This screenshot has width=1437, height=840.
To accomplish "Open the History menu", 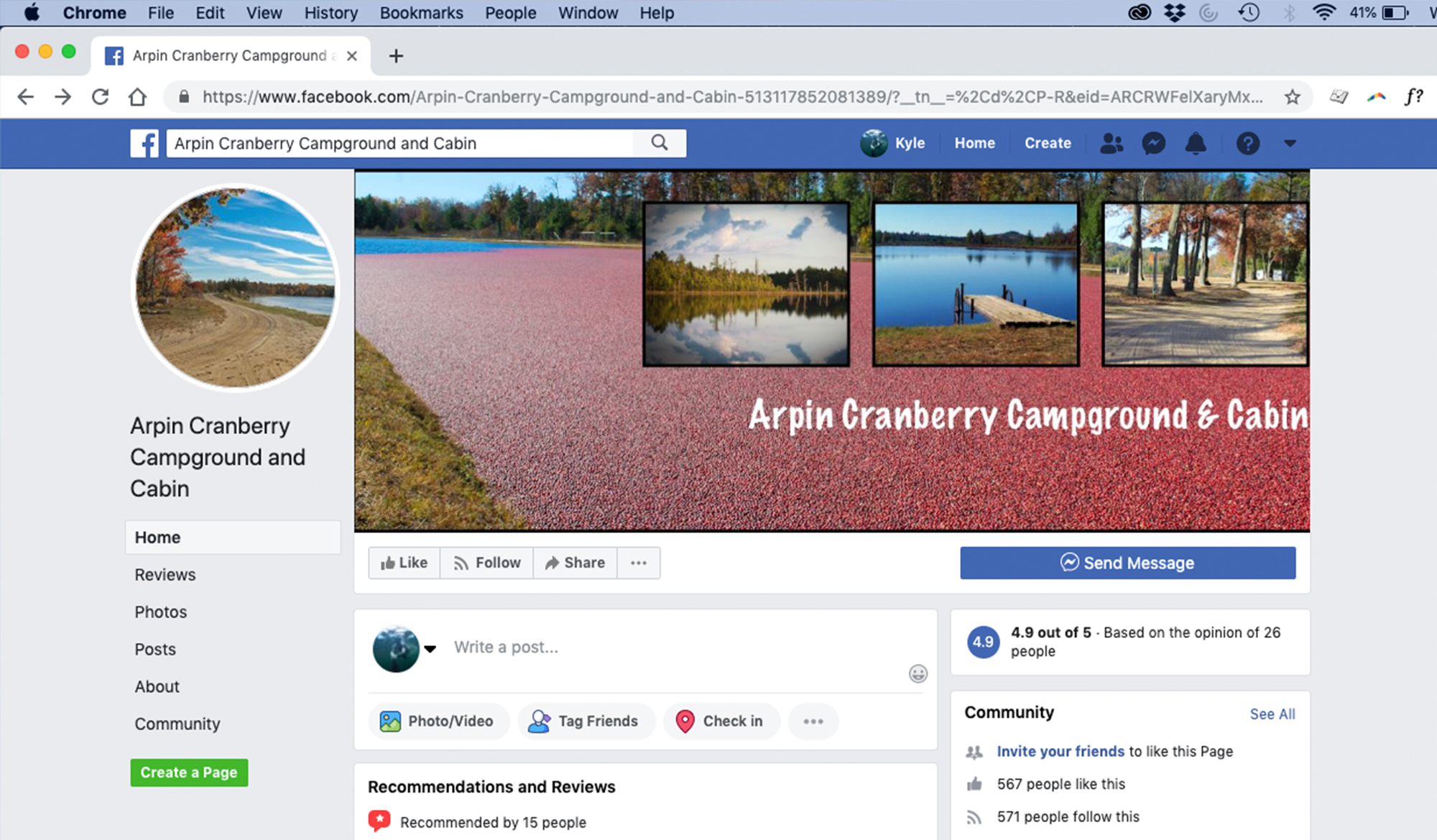I will point(331,12).
